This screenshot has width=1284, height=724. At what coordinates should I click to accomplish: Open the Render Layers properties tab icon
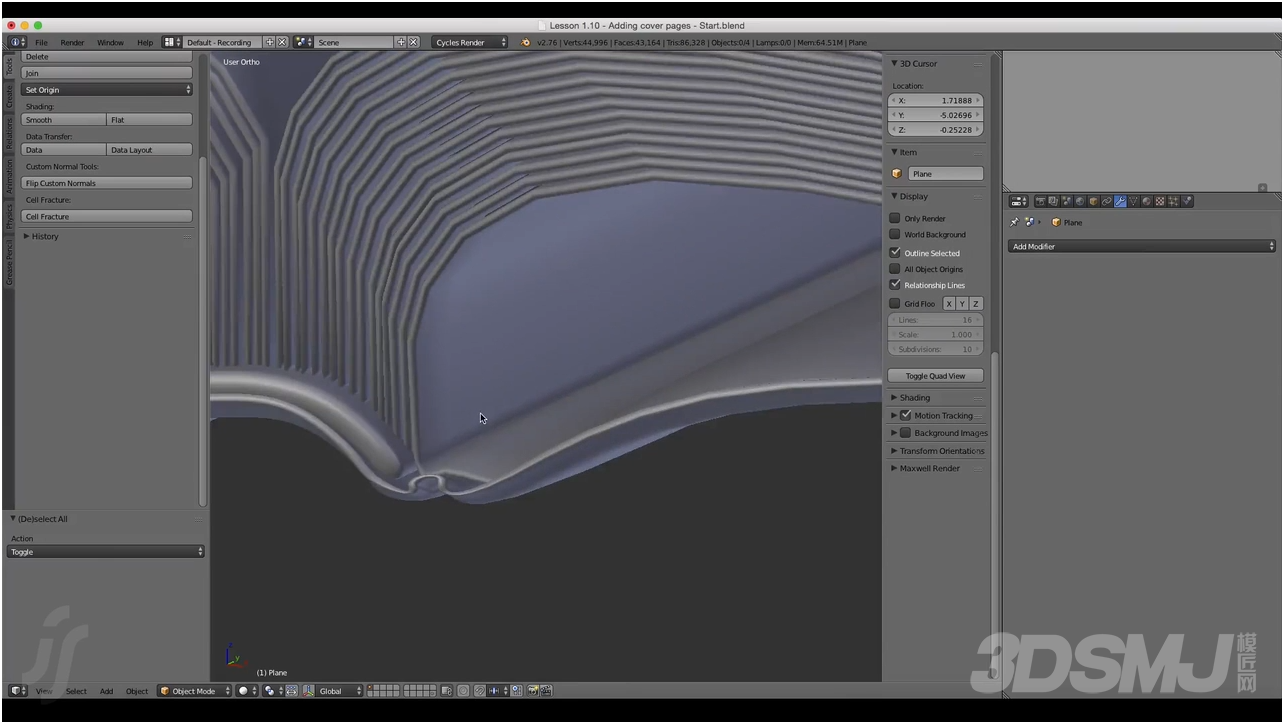(x=1054, y=201)
